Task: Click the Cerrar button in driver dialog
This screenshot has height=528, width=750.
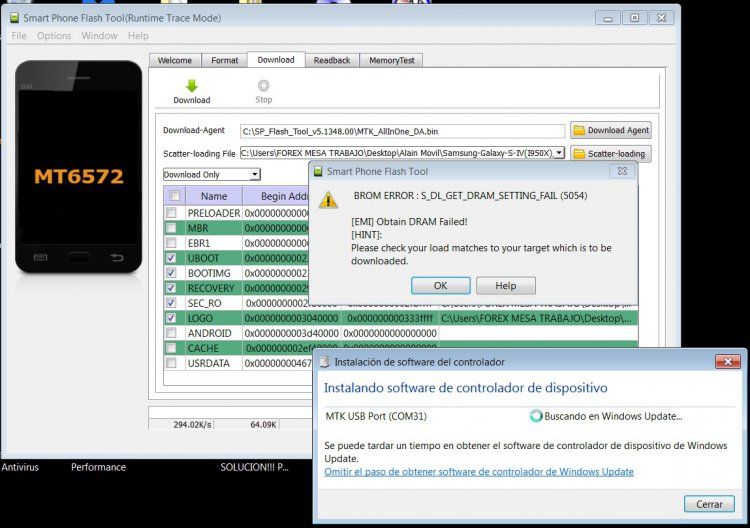Action: coord(709,504)
